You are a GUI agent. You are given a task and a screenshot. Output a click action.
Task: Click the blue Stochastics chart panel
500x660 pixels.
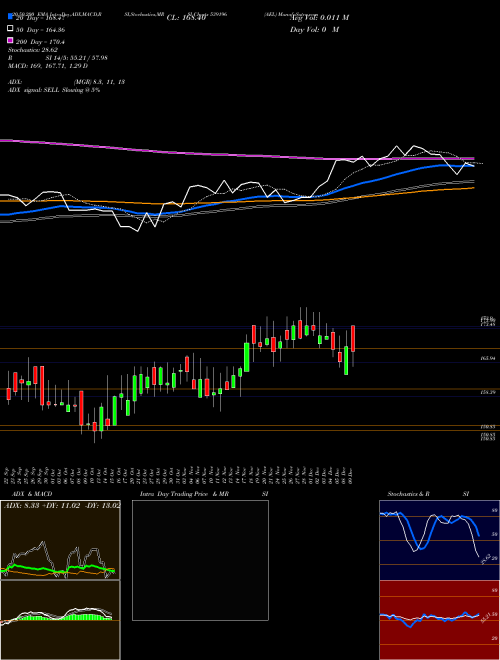439,540
